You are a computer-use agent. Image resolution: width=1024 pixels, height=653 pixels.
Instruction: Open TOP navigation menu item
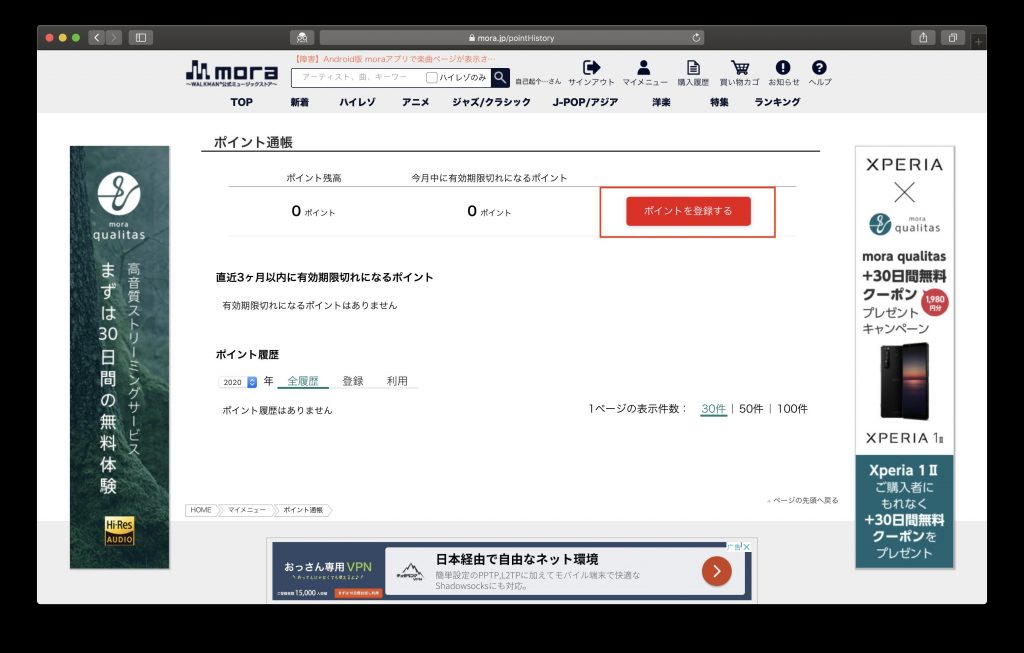(x=242, y=102)
